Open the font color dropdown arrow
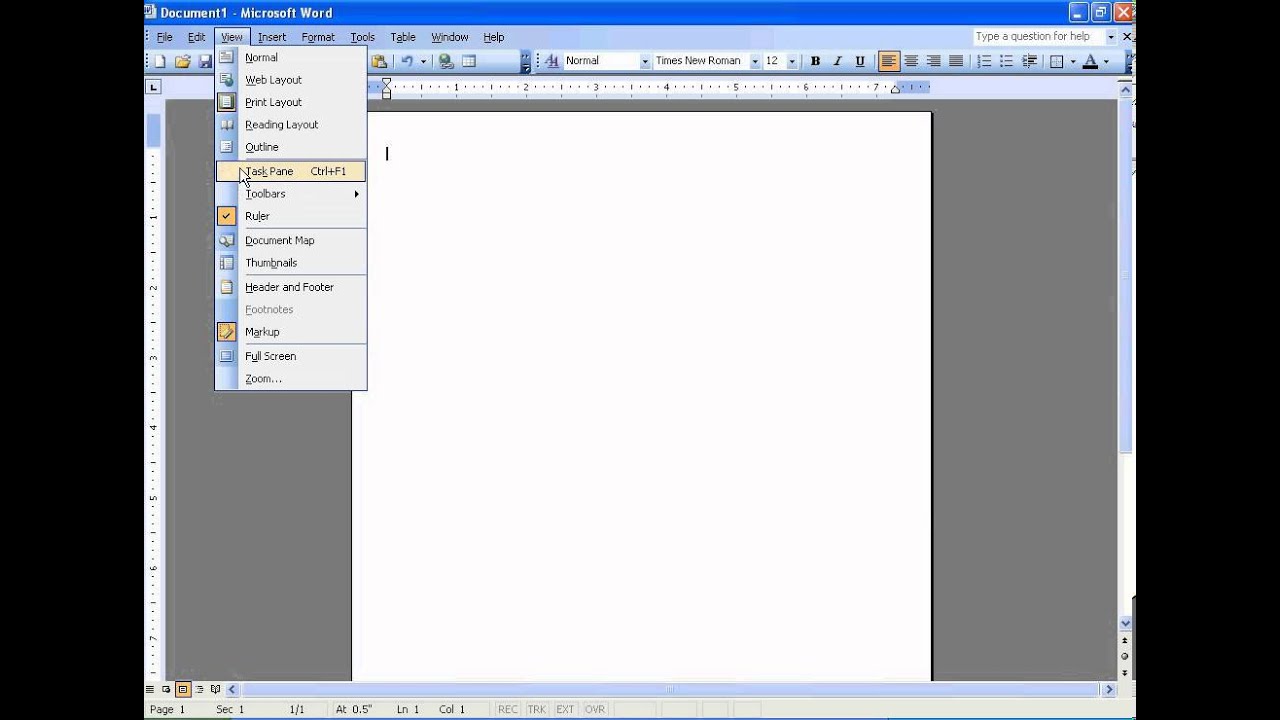 point(1106,61)
